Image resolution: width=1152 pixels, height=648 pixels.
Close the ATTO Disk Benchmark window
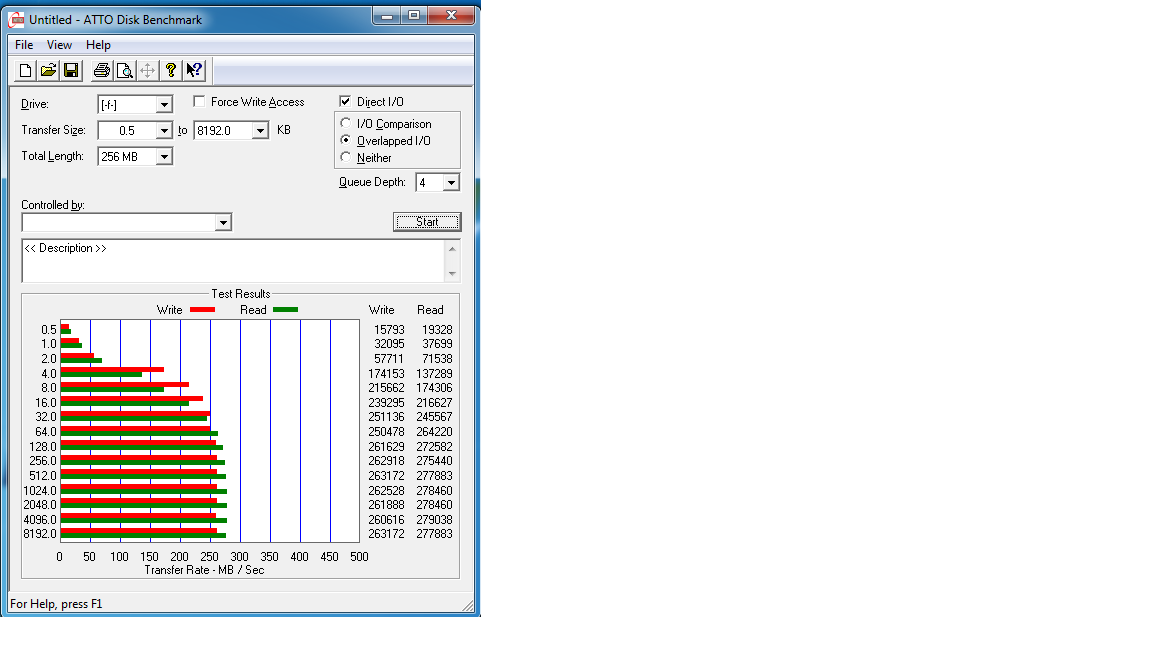point(451,15)
